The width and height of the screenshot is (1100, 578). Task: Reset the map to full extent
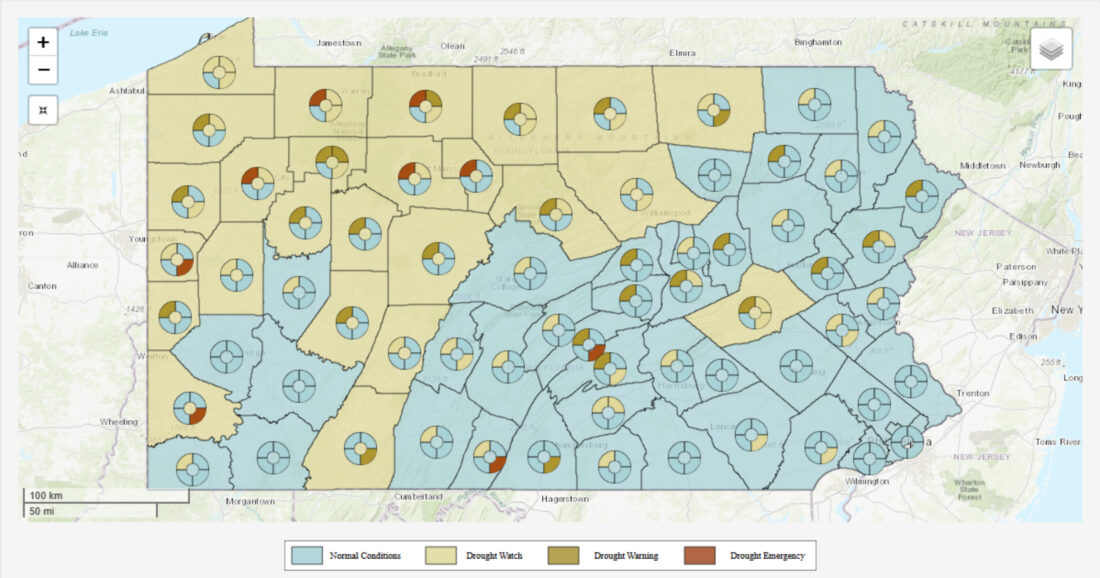(43, 110)
